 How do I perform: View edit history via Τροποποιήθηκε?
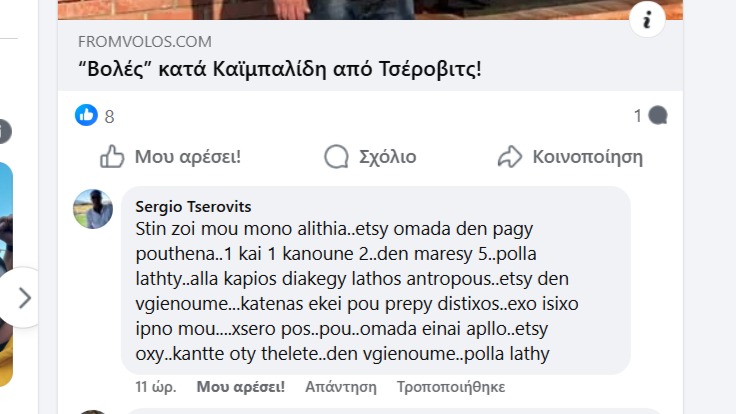click(451, 386)
